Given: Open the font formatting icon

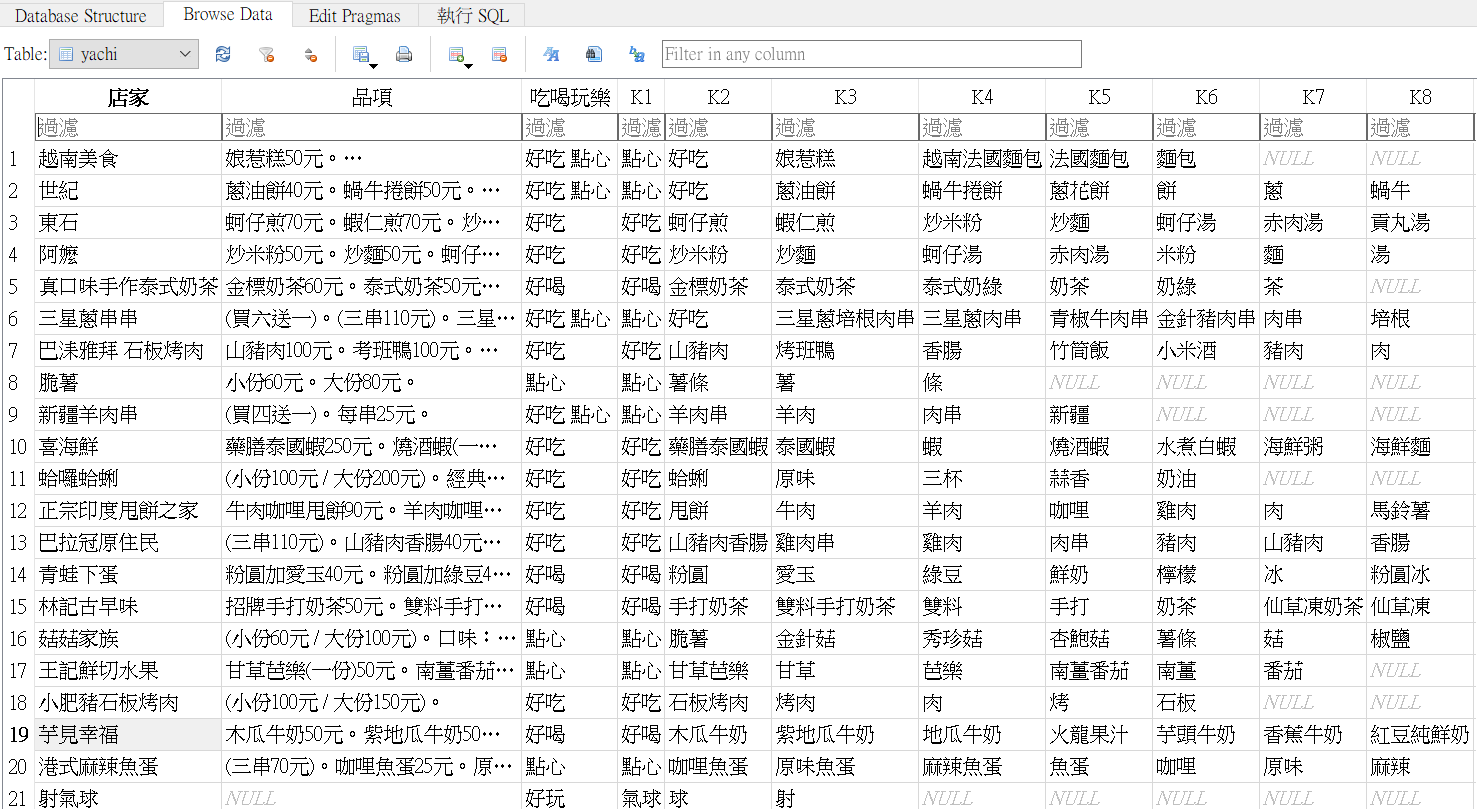Looking at the screenshot, I should coord(551,54).
